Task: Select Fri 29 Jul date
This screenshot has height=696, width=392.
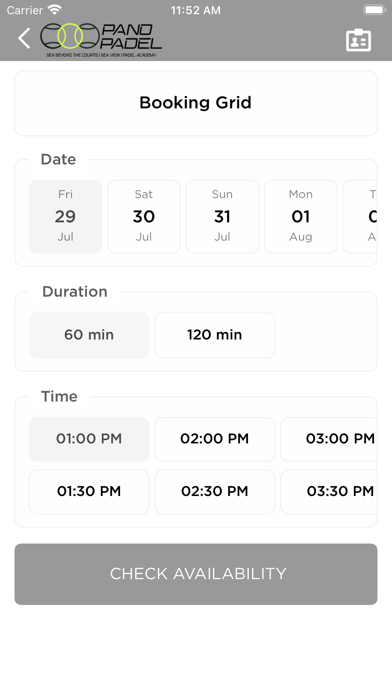Action: 65,216
